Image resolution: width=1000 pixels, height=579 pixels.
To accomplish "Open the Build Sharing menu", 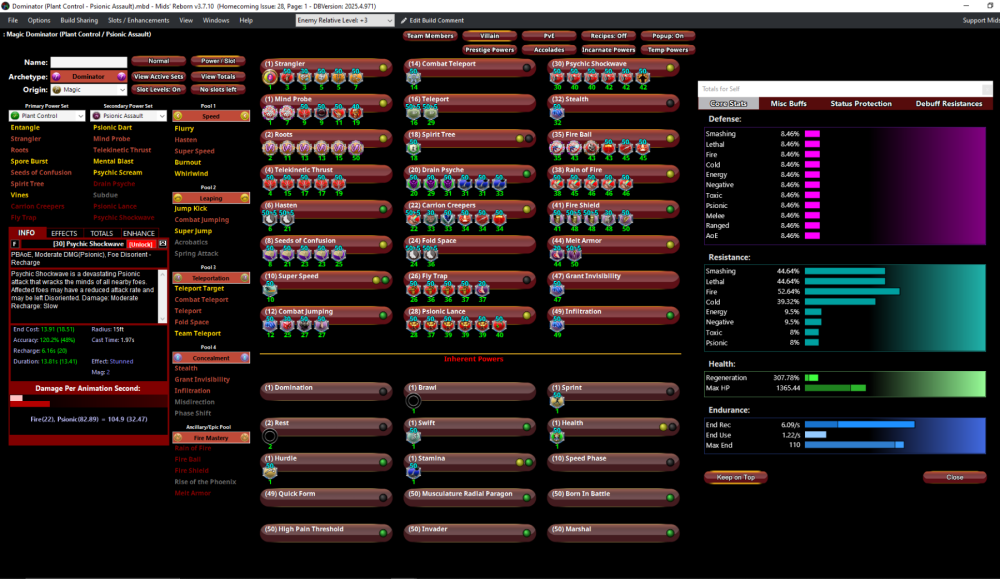I will pos(78,20).
